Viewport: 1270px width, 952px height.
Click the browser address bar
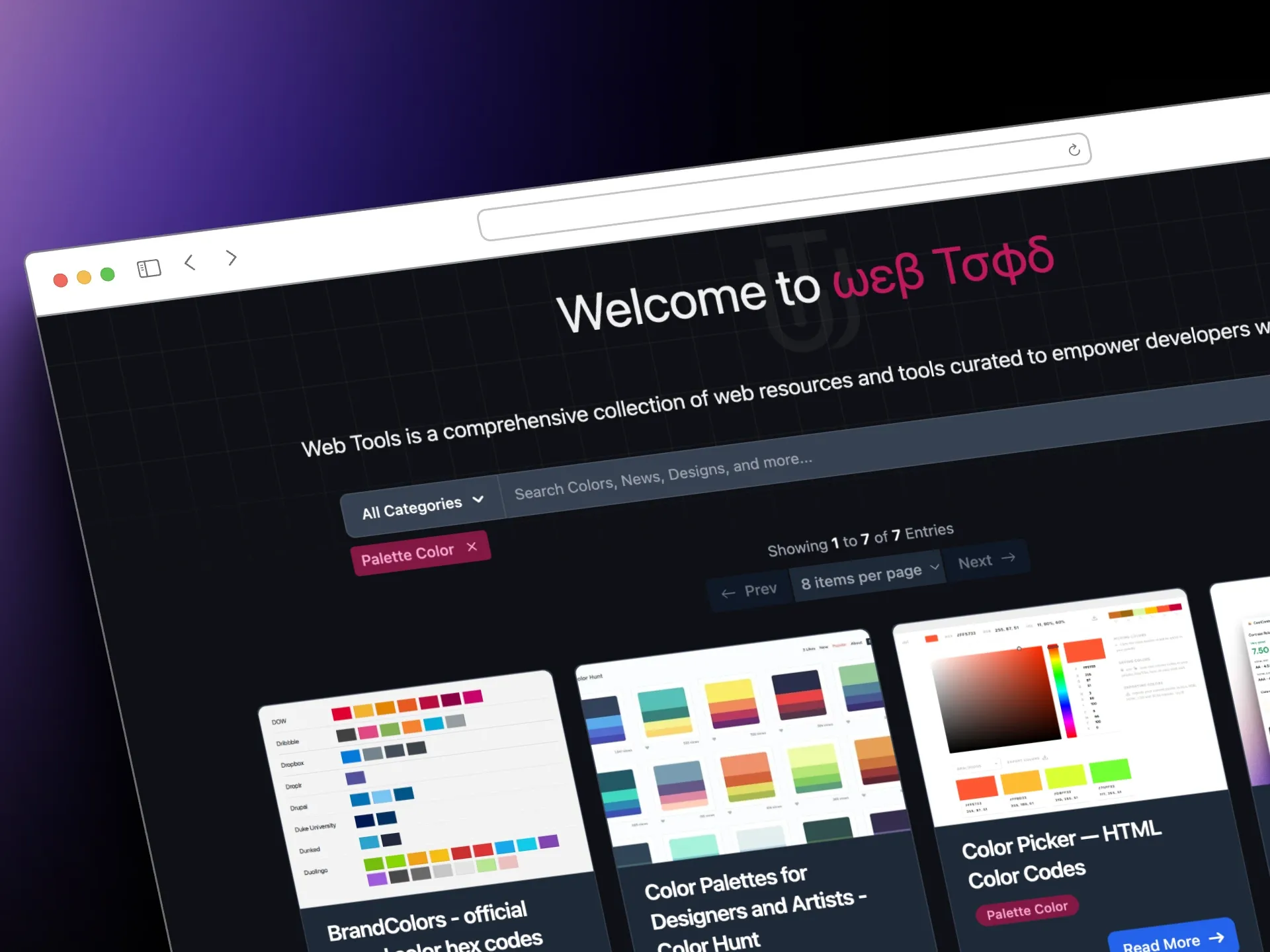tap(784, 187)
